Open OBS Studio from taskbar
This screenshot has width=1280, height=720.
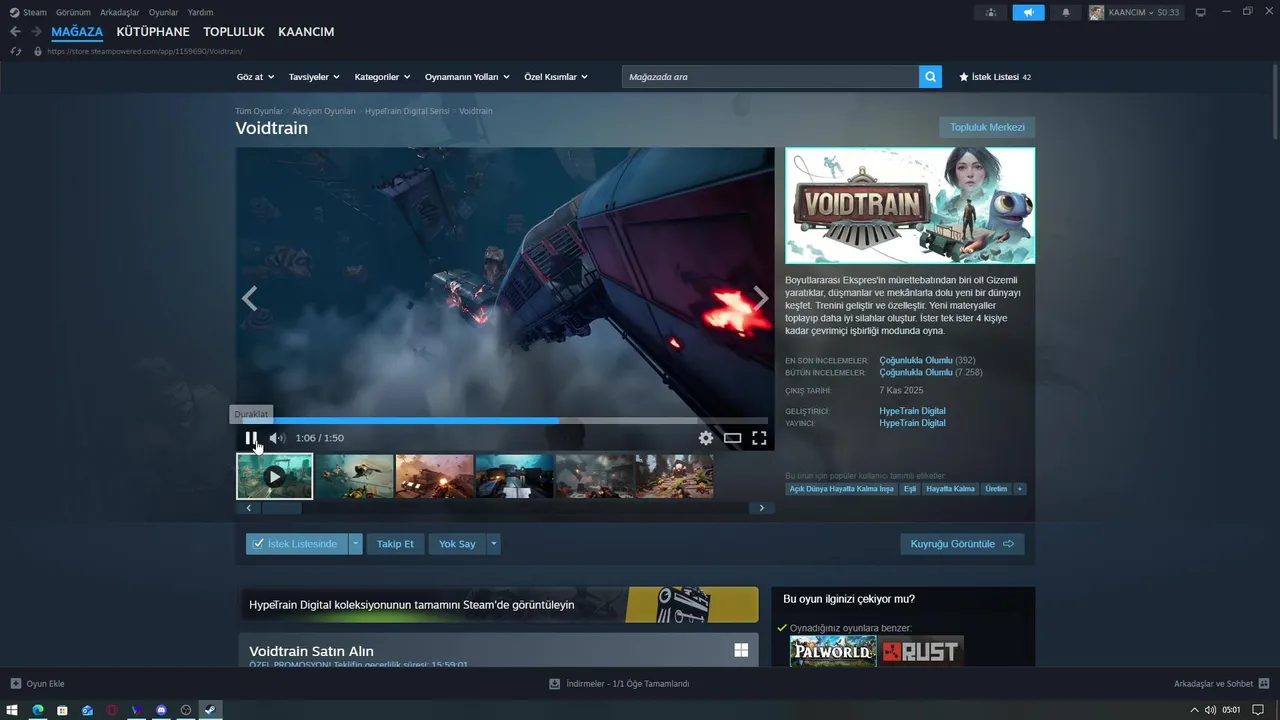click(186, 710)
